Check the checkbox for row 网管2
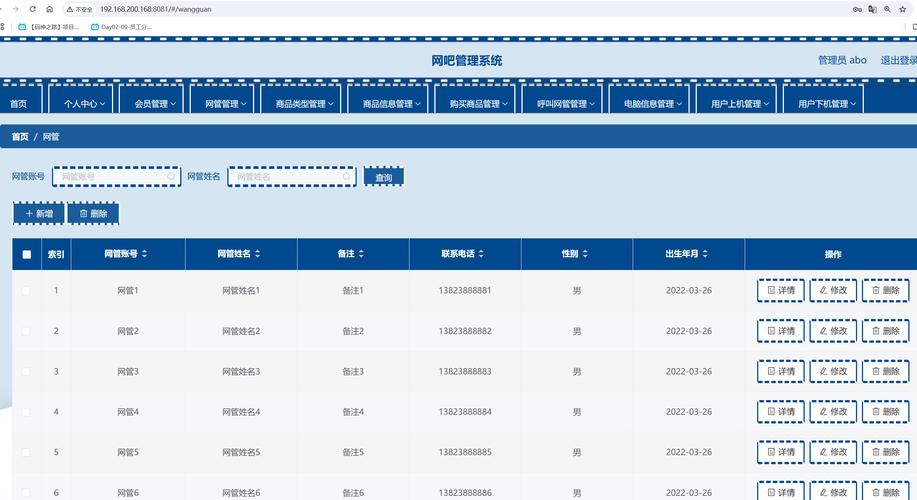The width and height of the screenshot is (917, 500). coord(26,331)
